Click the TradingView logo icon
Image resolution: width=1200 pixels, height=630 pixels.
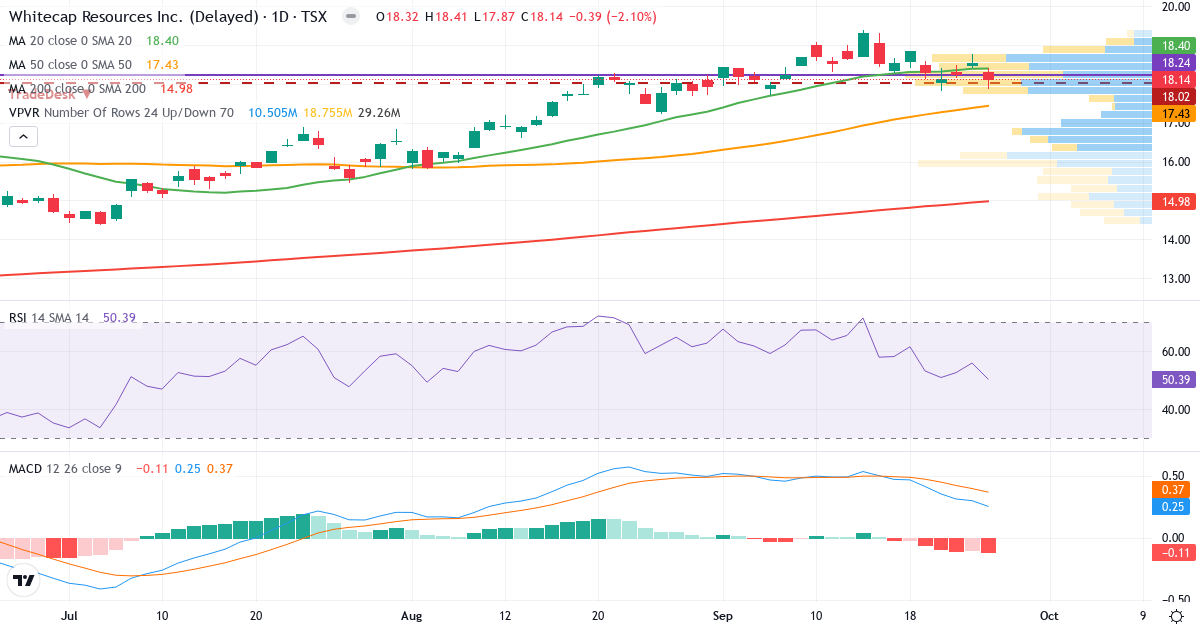pos(23,580)
